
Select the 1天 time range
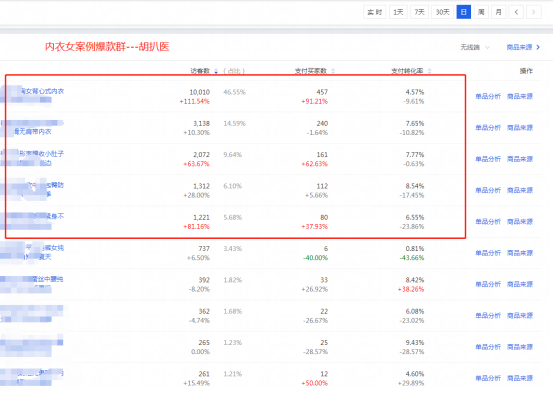pyautogui.click(x=398, y=12)
